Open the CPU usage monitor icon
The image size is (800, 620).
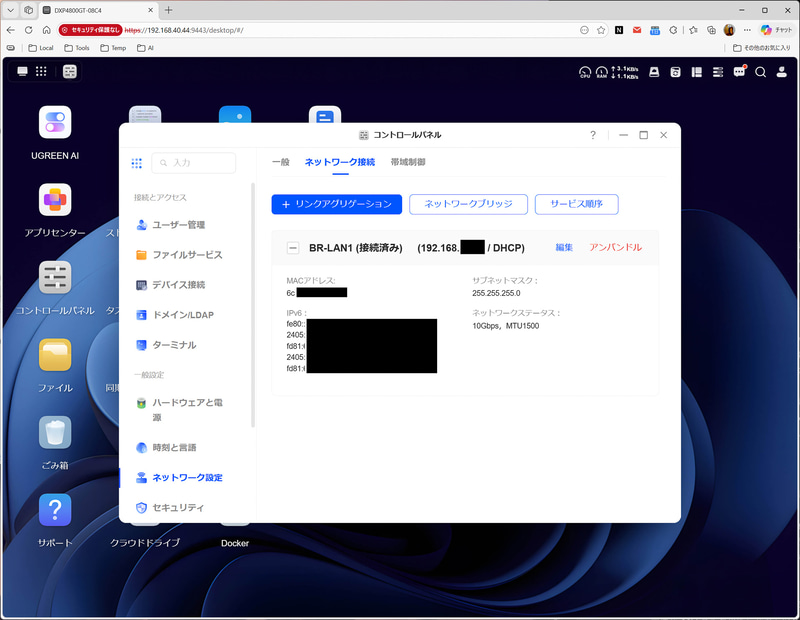coord(585,72)
